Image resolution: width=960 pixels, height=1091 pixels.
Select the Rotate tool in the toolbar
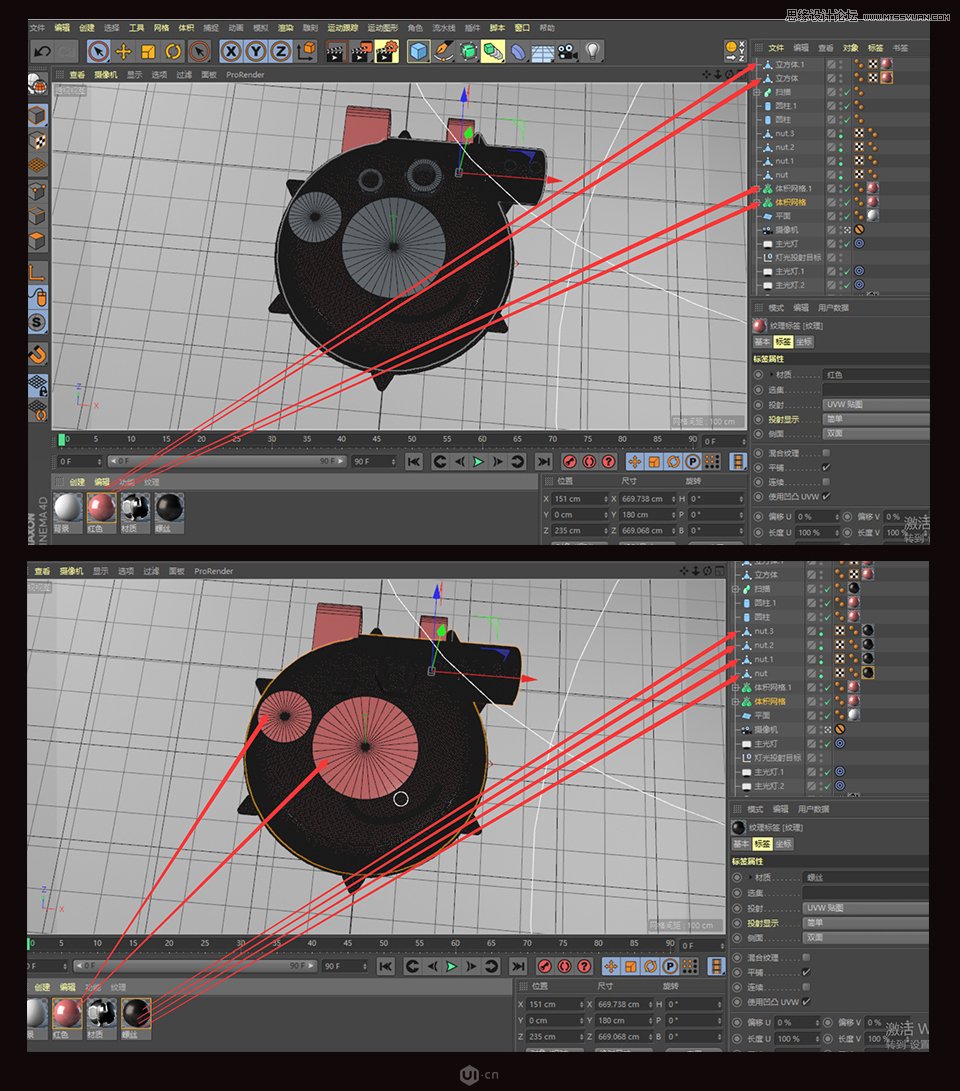(x=173, y=52)
